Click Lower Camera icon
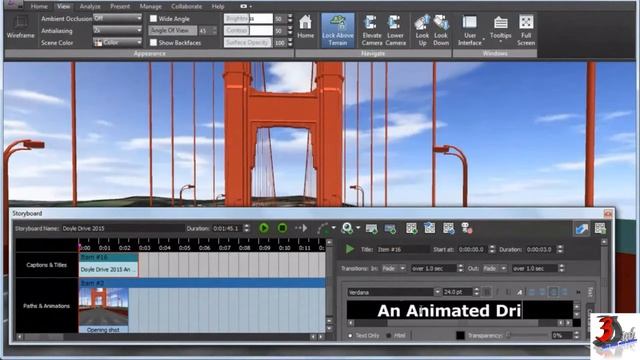Viewport: 640px width, 360px height. 395,30
